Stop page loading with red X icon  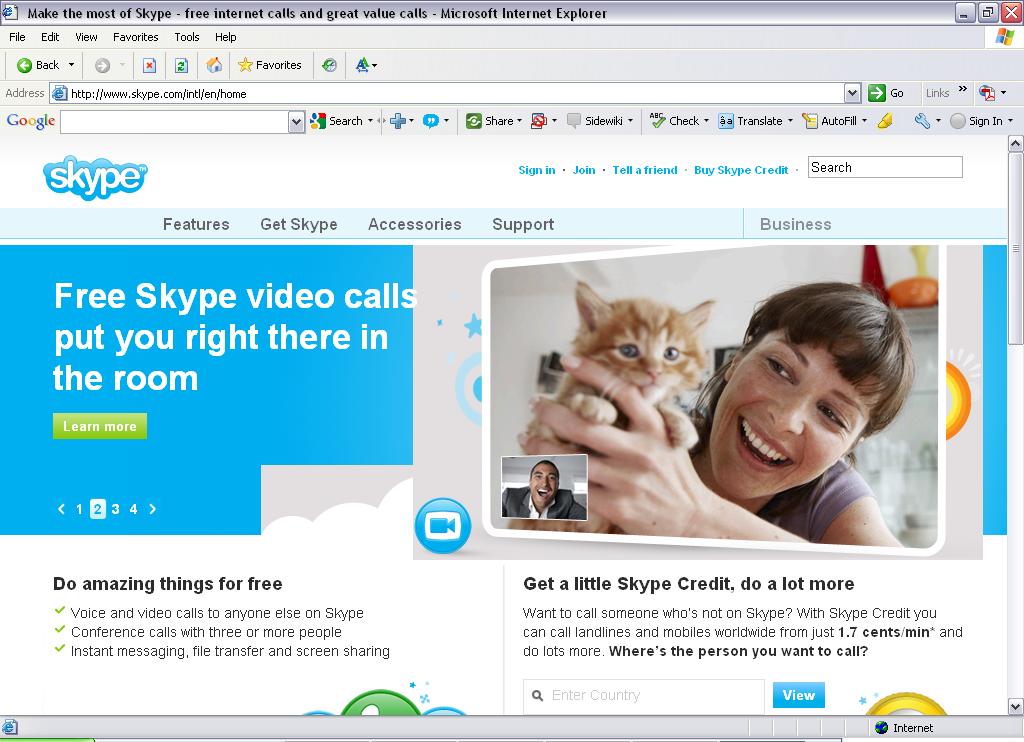tap(150, 65)
